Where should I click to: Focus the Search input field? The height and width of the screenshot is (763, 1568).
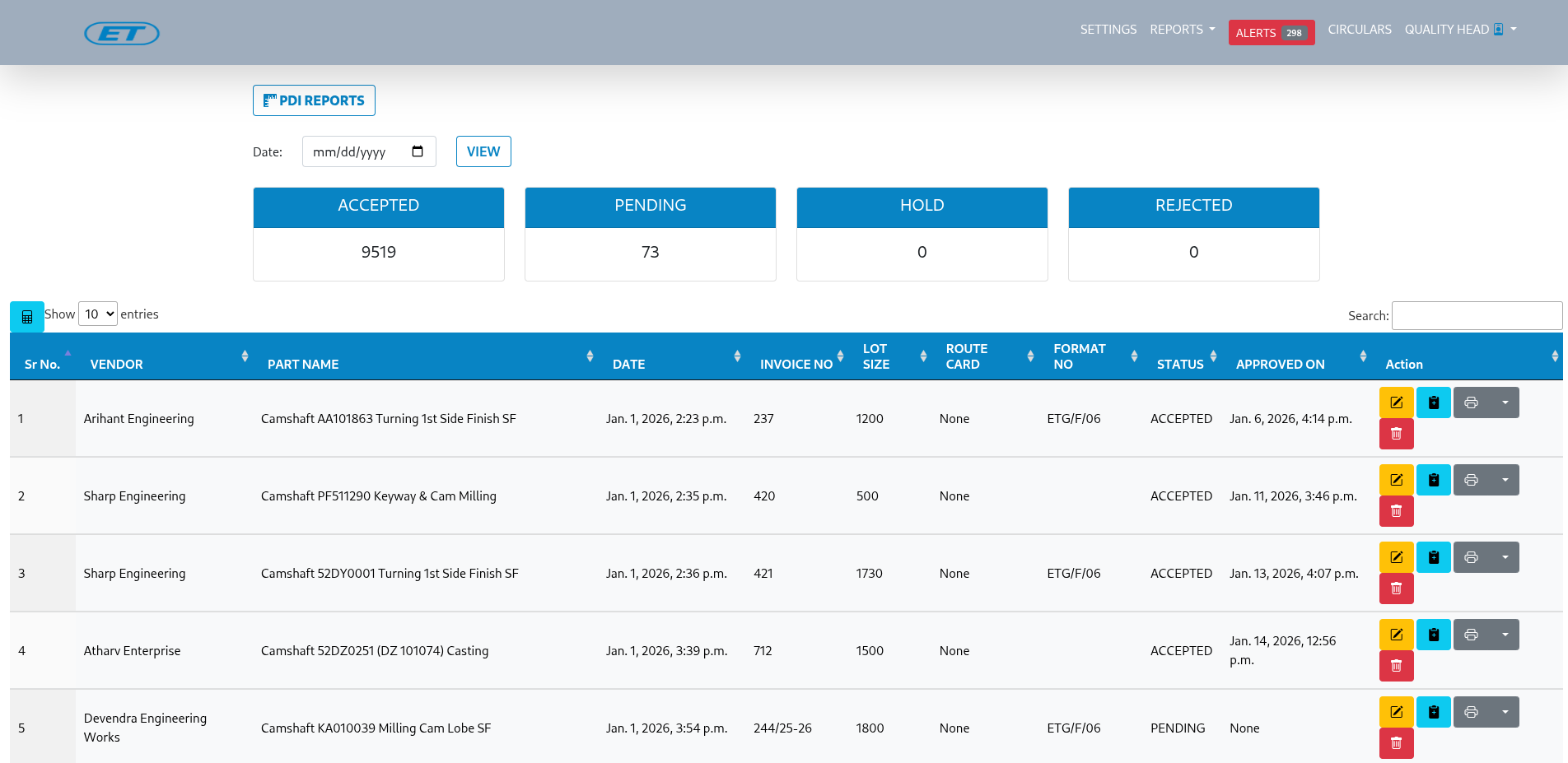(1476, 316)
